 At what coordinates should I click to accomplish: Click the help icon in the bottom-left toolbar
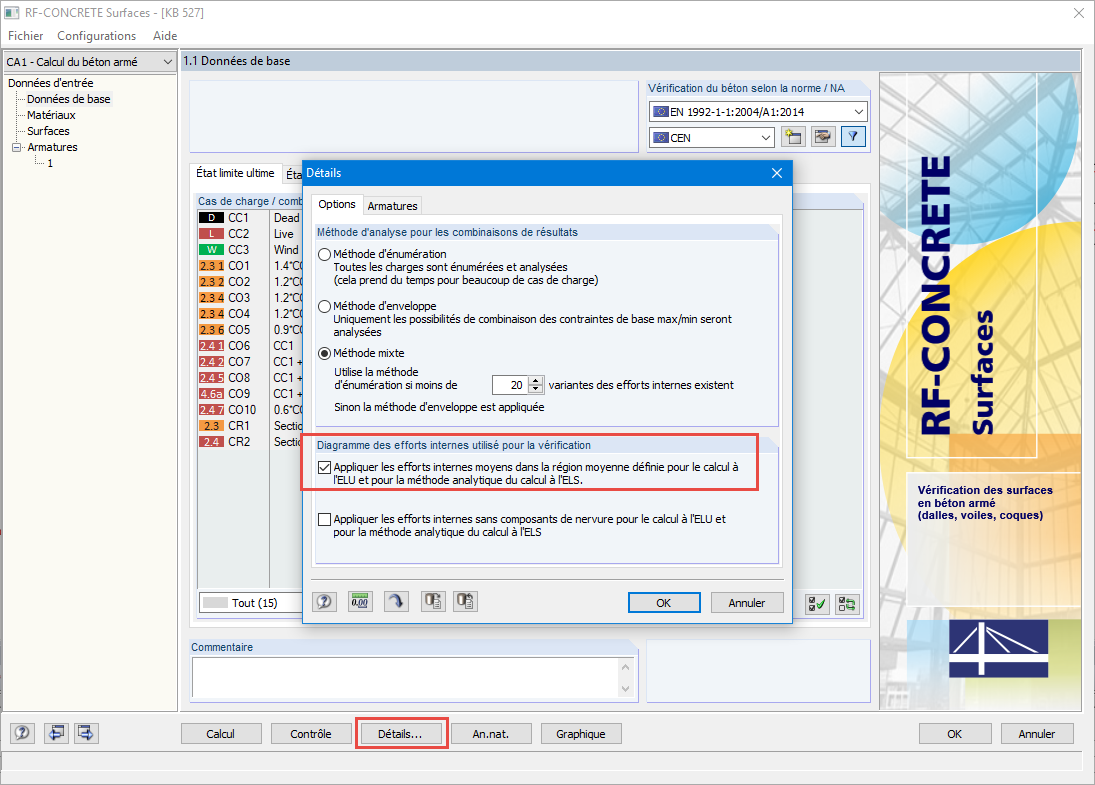point(22,733)
